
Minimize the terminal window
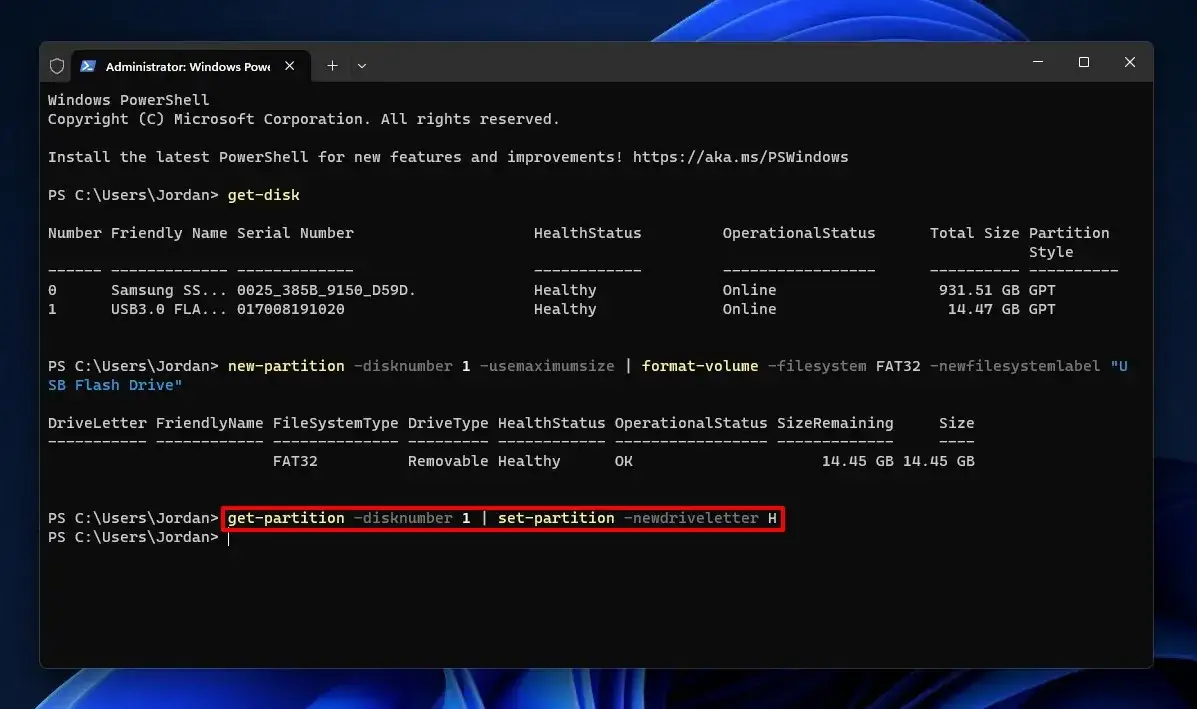1037,62
